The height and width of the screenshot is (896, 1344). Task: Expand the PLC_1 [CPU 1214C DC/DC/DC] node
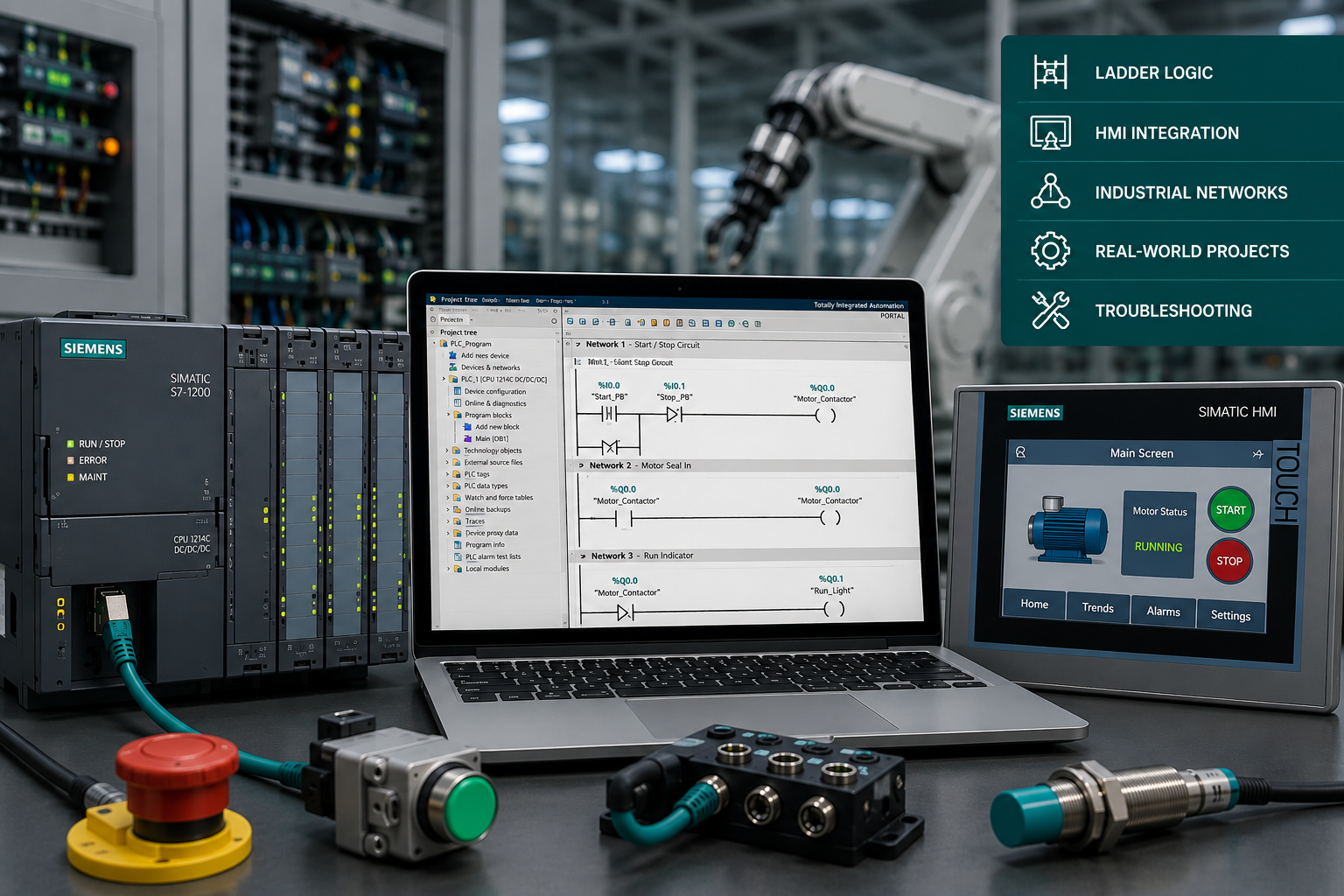444,380
